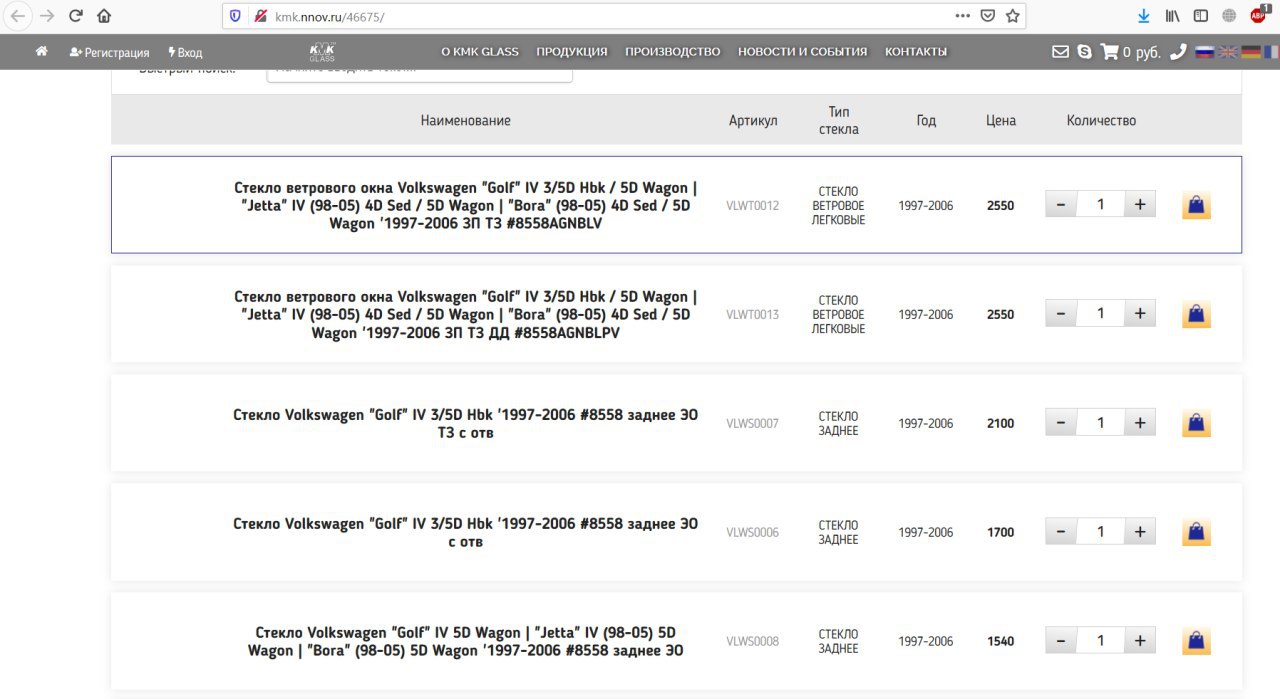This screenshot has width=1280, height=699.
Task: Open НОВОСТИ И СОБЫТИЯ menu
Action: click(803, 52)
